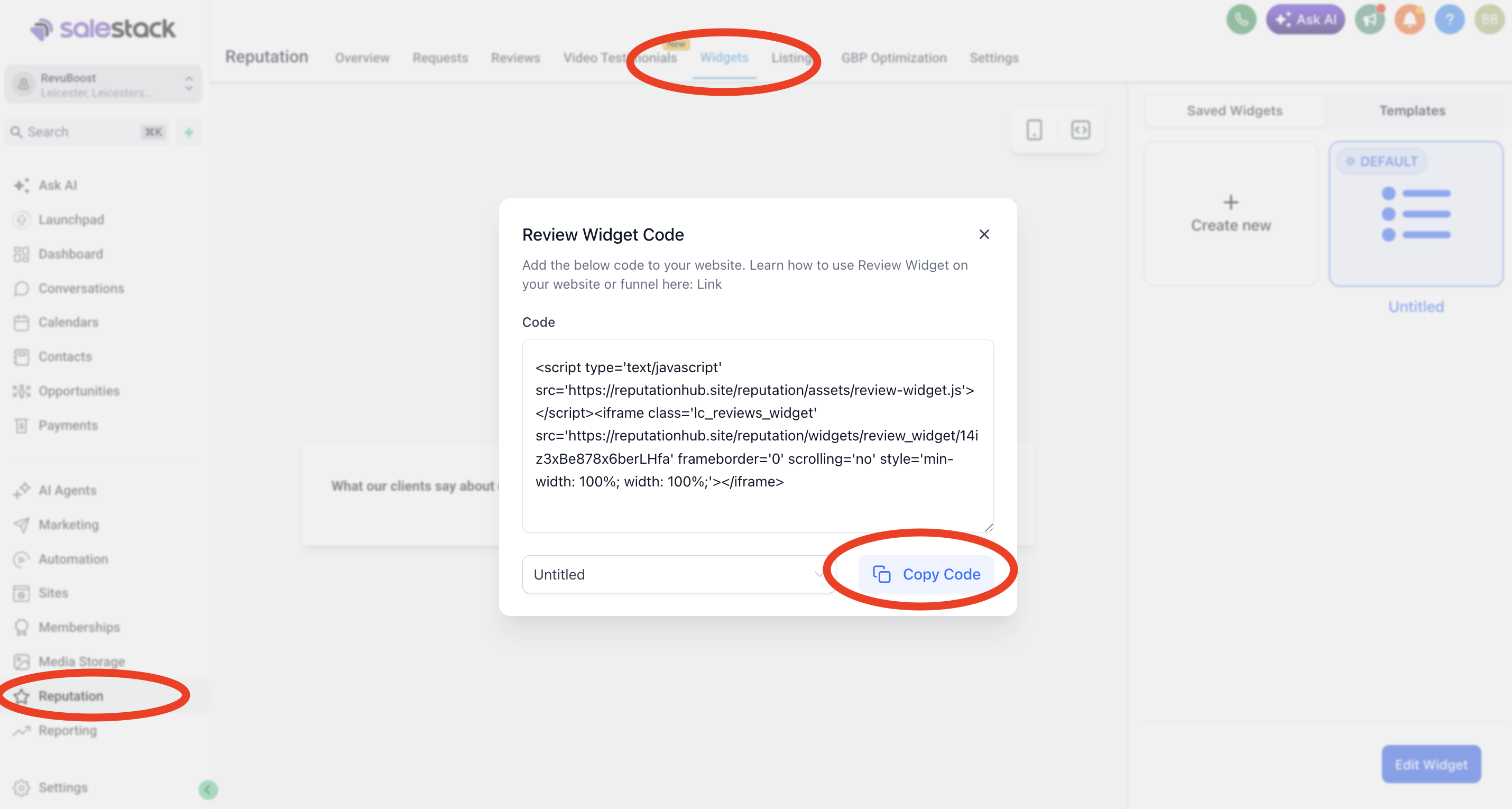Switch to the Requests tab
1512x809 pixels.
tap(440, 58)
